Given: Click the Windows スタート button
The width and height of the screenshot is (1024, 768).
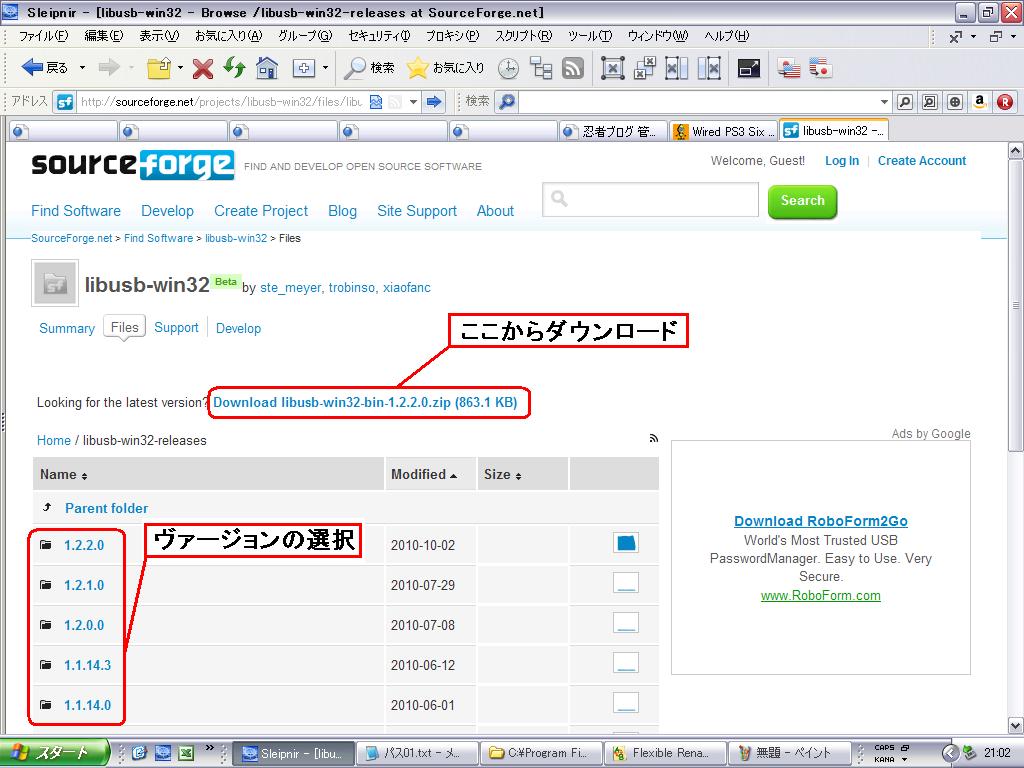Looking at the screenshot, I should pos(54,753).
